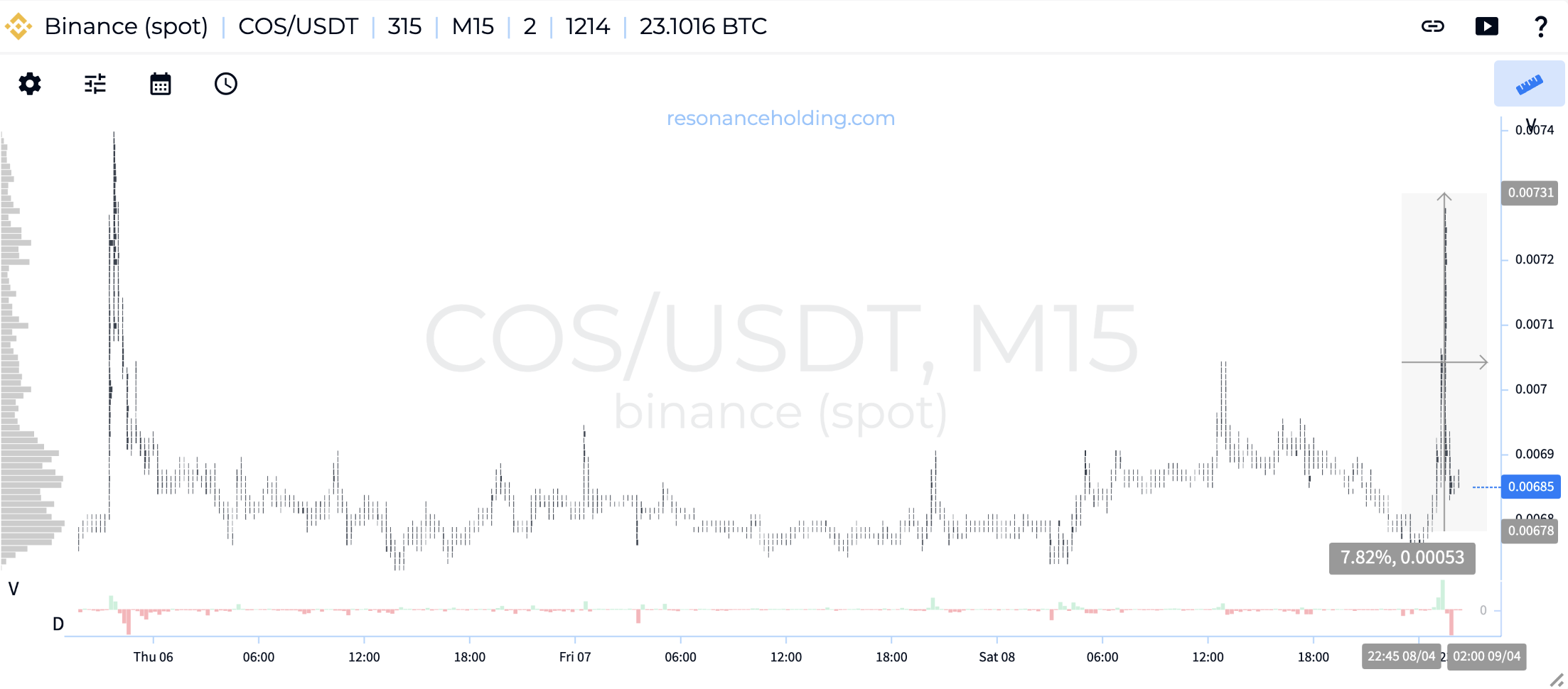Viewport: 1568px width, 689px height.
Task: Open help via question mark icon
Action: 1540,27
